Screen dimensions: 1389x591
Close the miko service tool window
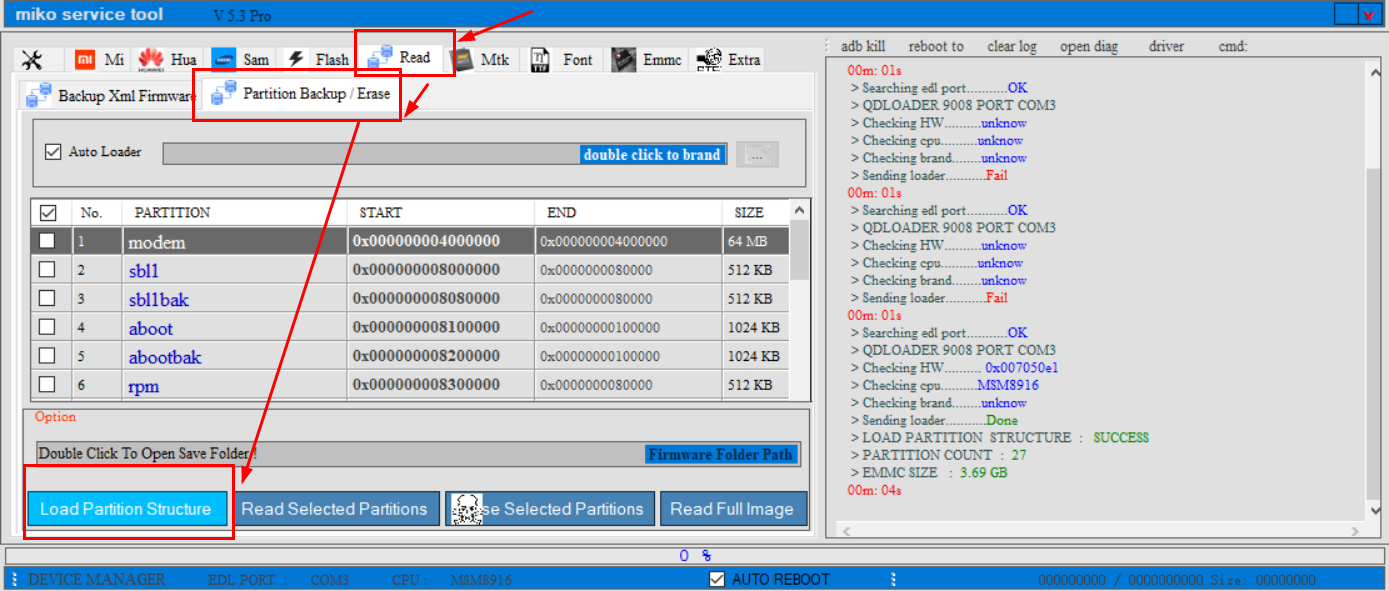pyautogui.click(x=1368, y=14)
